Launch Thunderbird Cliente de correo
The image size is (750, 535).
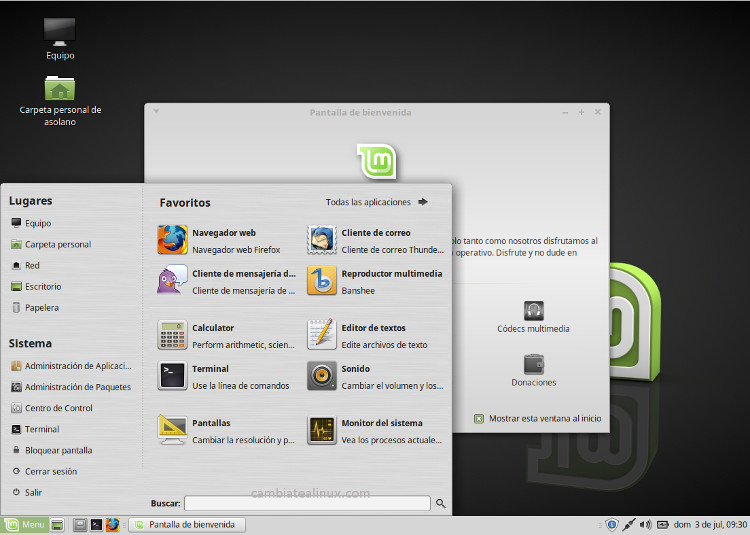[x=375, y=240]
